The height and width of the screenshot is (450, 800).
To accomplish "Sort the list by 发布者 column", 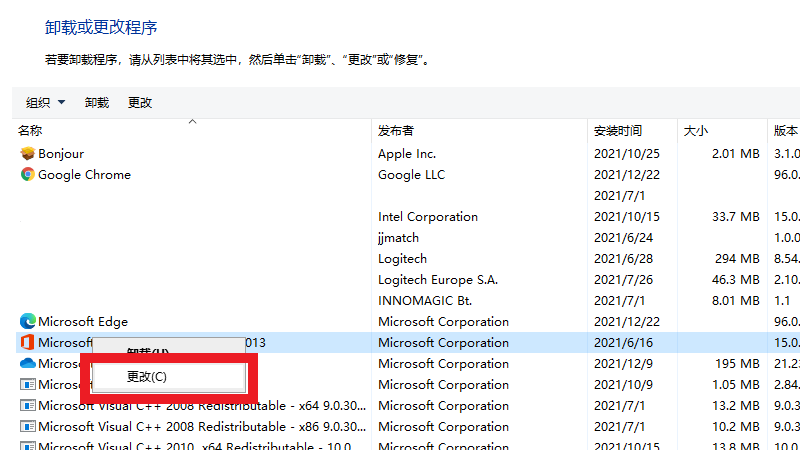I will click(396, 131).
